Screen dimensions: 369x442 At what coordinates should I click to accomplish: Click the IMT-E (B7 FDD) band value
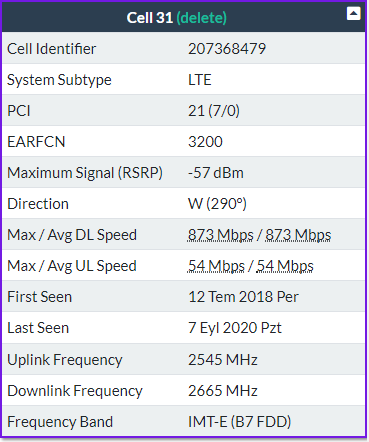tap(240, 422)
